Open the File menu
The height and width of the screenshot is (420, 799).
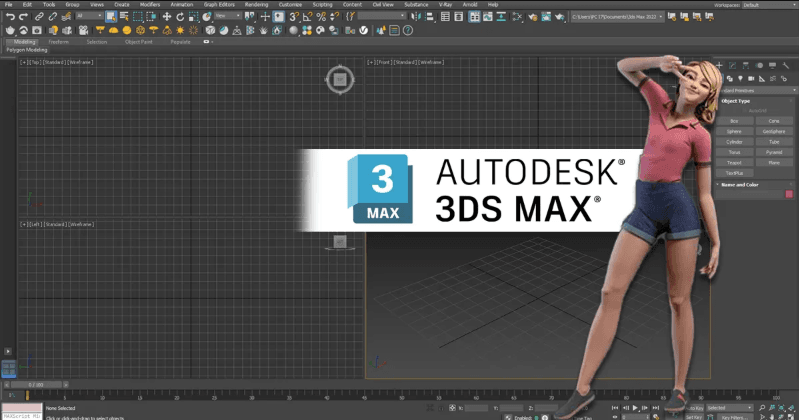tap(8, 5)
